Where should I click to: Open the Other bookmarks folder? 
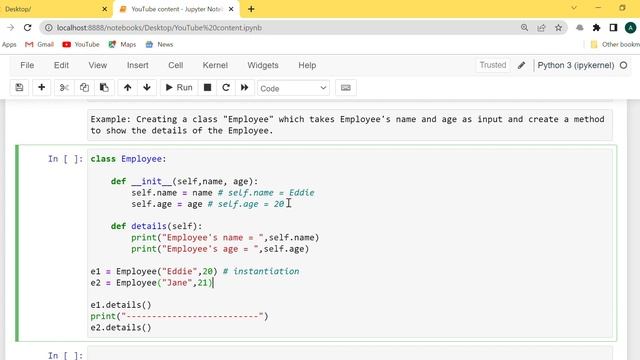615,44
